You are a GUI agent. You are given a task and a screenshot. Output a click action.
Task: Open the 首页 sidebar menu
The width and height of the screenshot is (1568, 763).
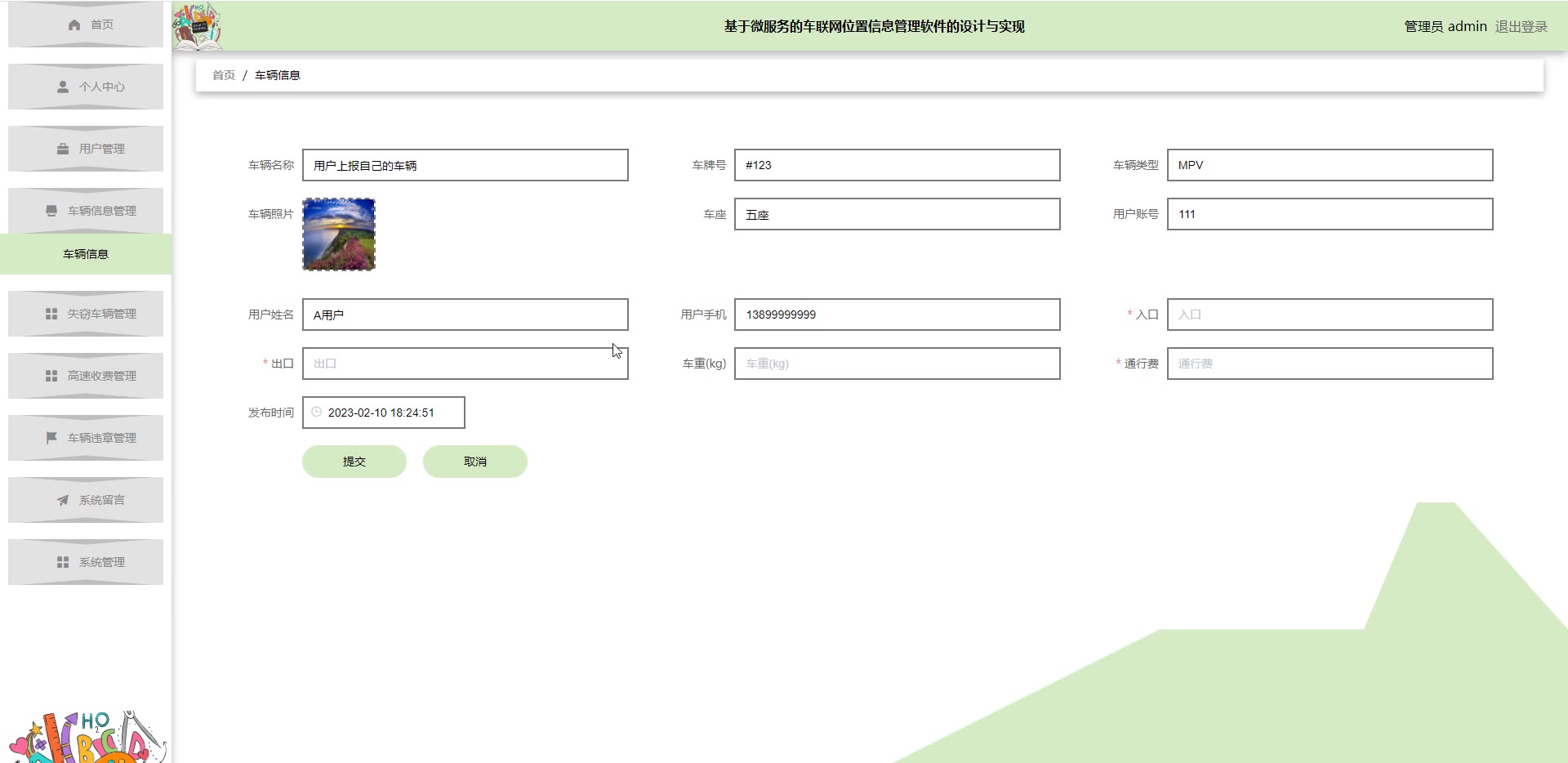pos(86,25)
